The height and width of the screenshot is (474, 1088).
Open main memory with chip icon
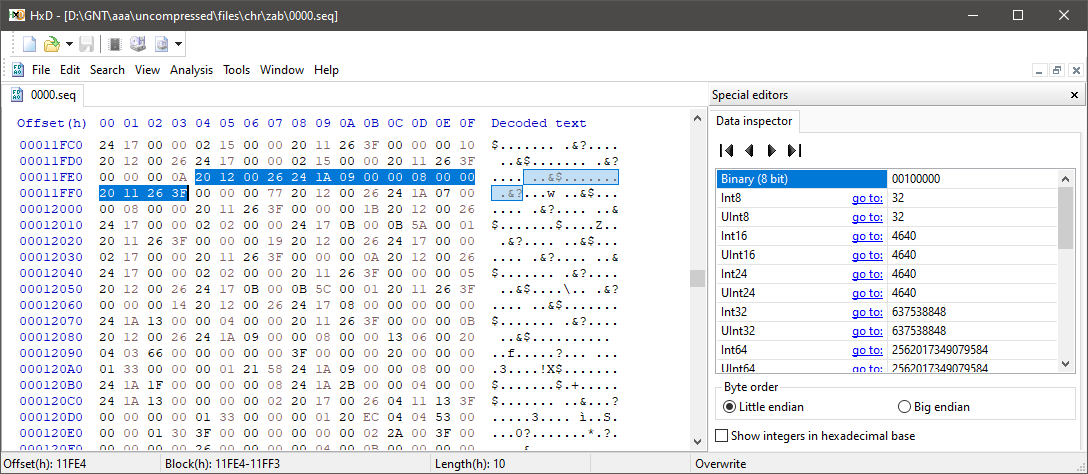click(115, 44)
